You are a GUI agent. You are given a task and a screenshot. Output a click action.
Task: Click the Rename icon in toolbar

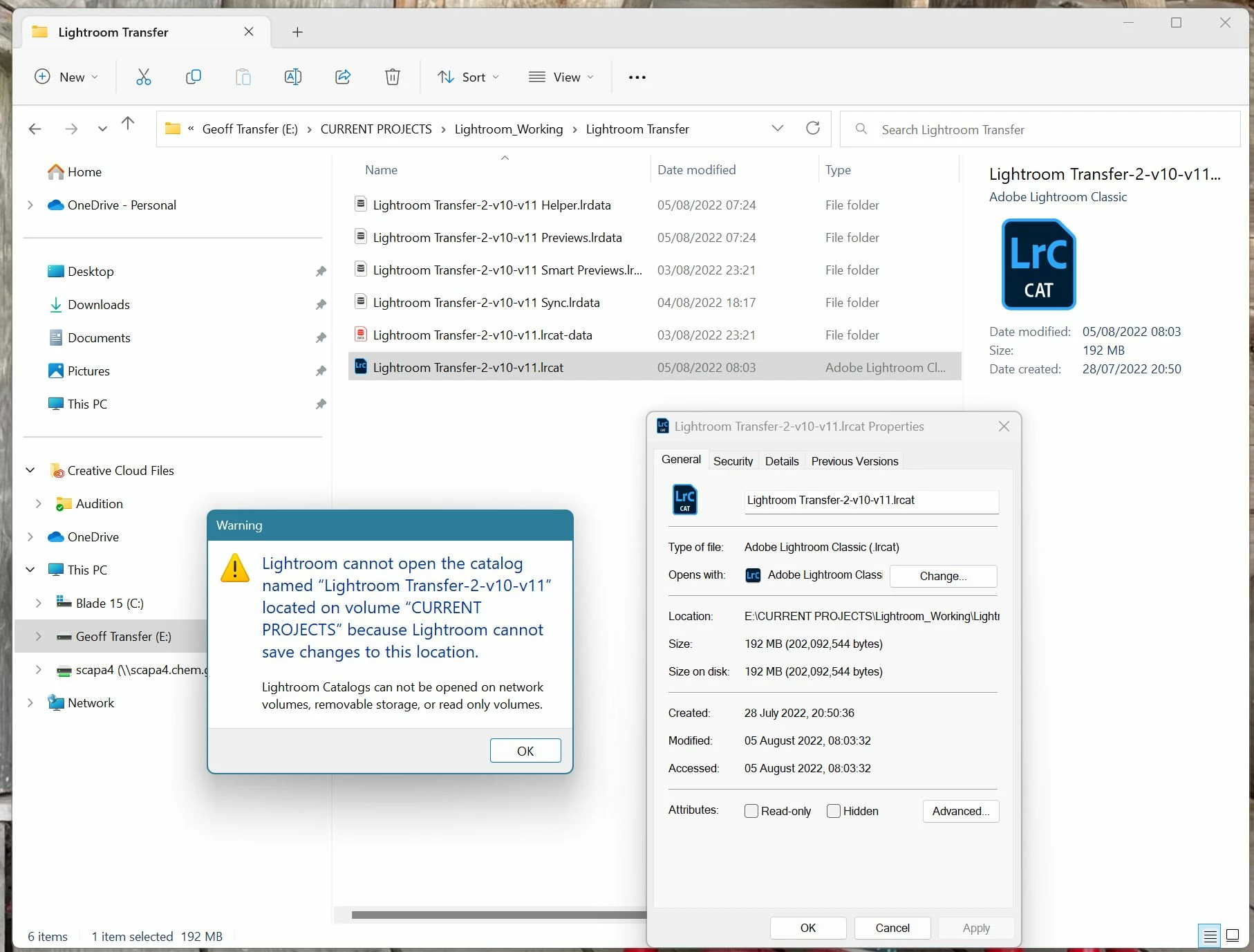293,77
